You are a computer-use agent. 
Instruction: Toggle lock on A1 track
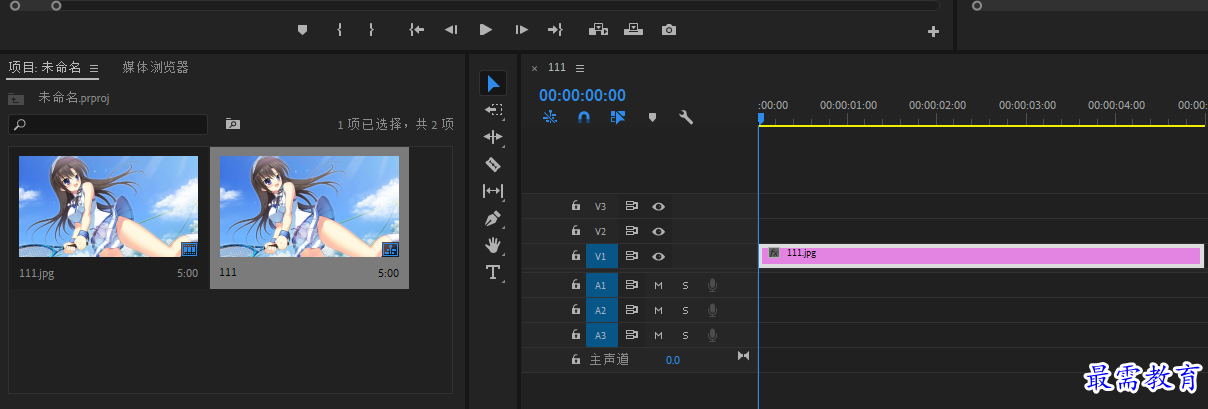pyautogui.click(x=575, y=285)
